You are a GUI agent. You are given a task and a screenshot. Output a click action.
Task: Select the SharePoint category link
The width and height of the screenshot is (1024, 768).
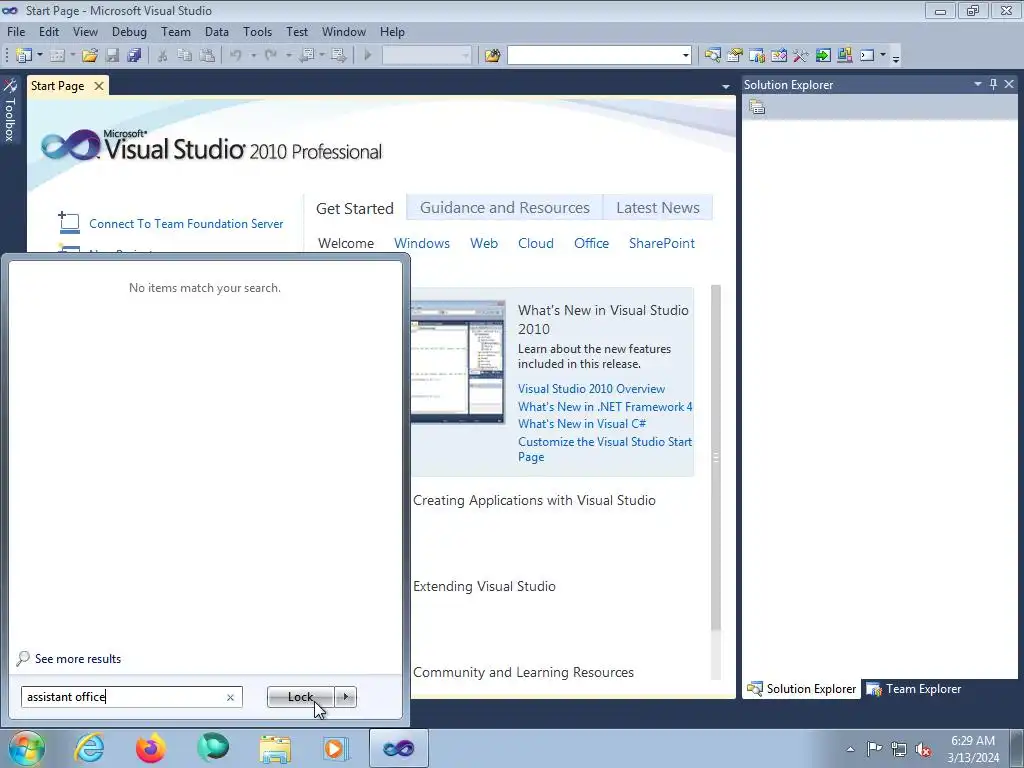[662, 243]
